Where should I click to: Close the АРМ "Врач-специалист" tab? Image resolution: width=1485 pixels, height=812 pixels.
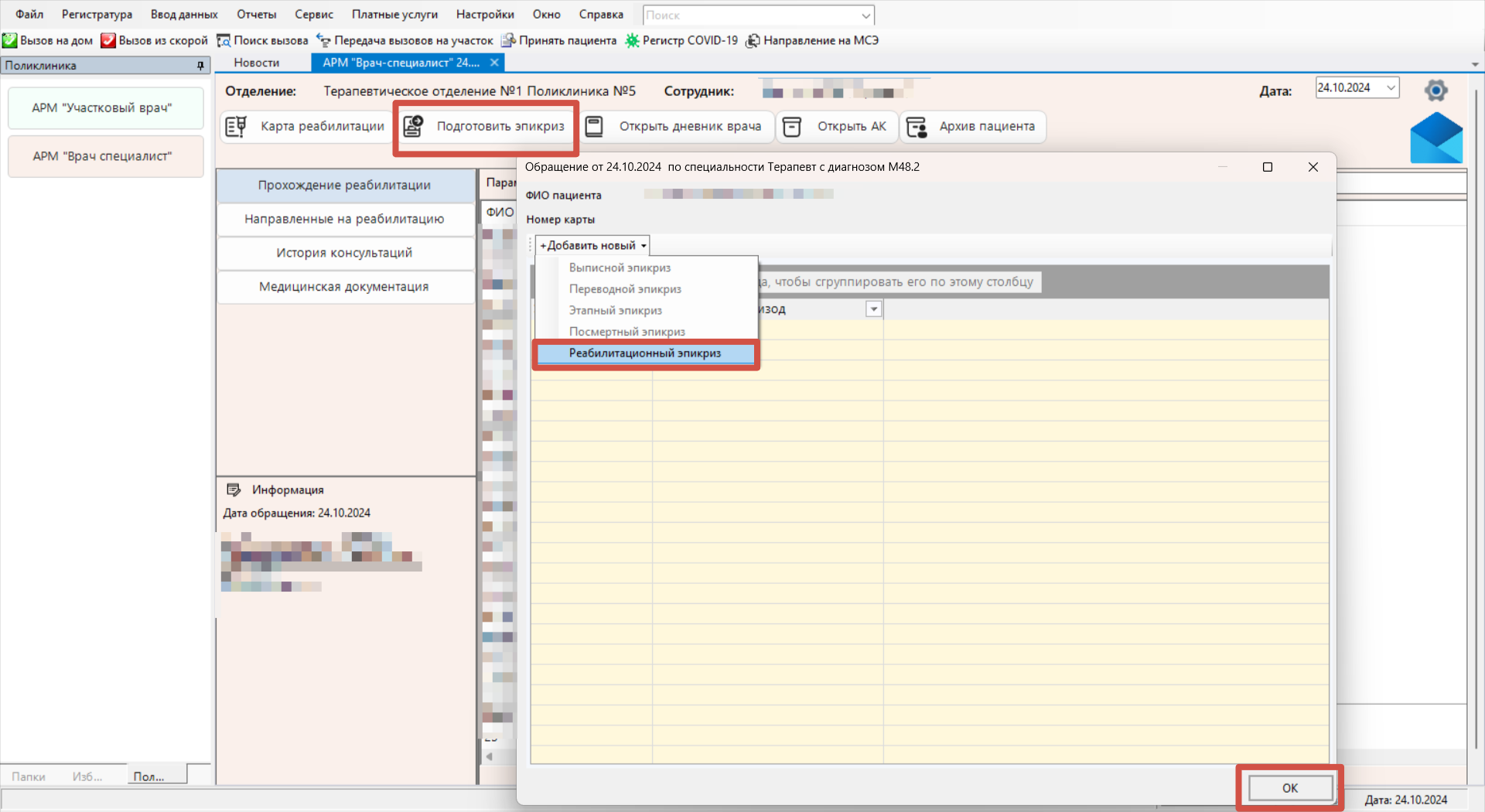(494, 63)
